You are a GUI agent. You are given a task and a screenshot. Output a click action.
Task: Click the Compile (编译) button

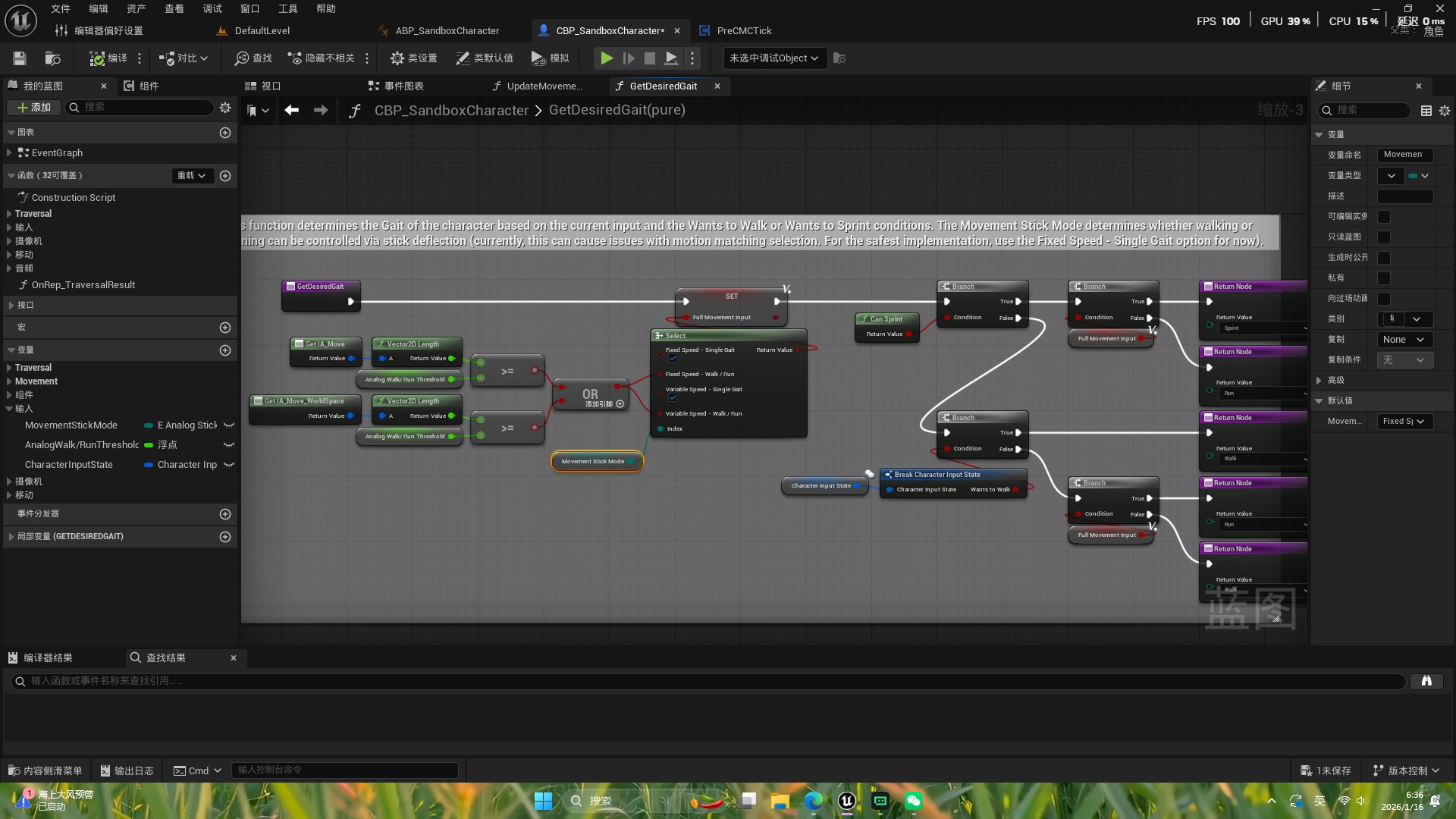point(108,58)
